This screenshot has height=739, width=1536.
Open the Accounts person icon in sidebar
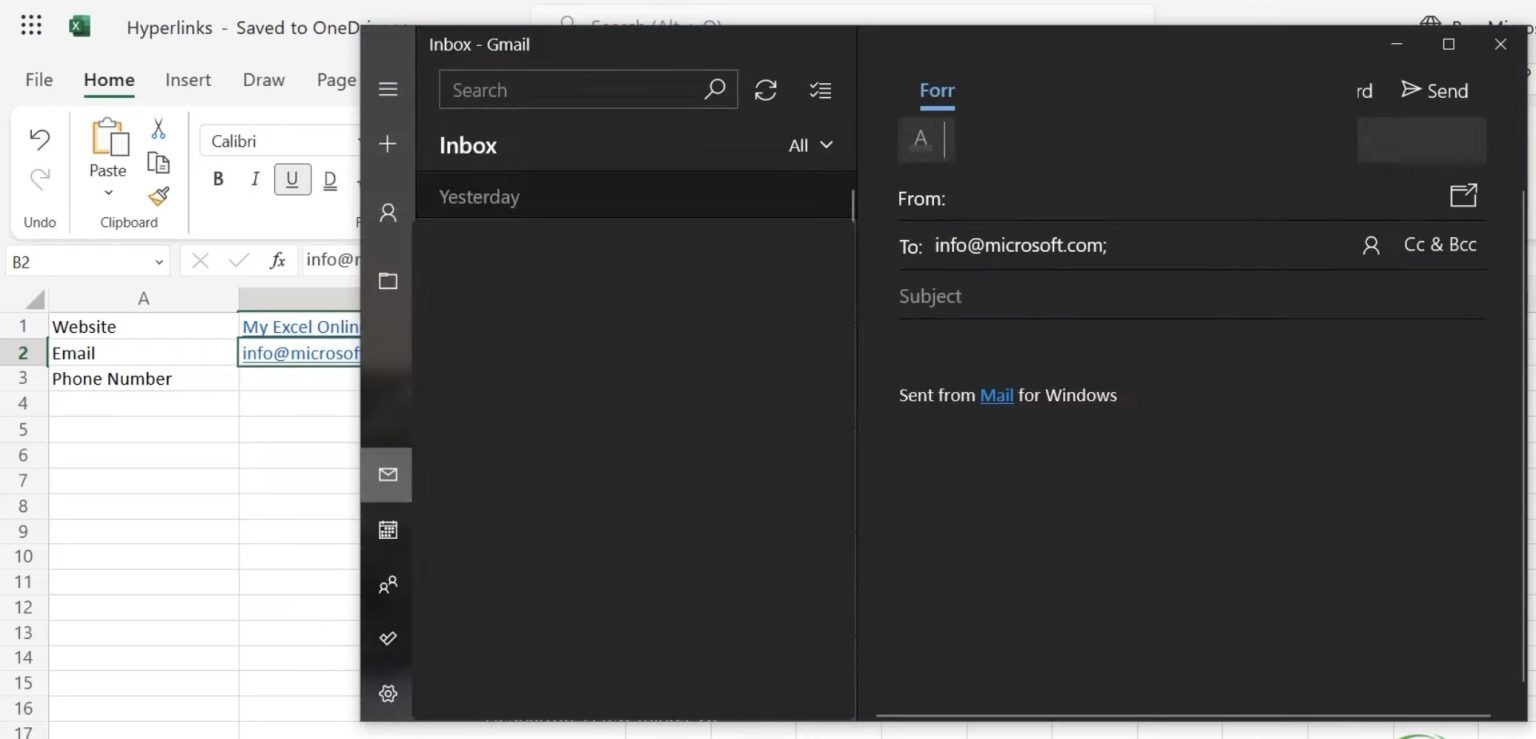(x=388, y=213)
